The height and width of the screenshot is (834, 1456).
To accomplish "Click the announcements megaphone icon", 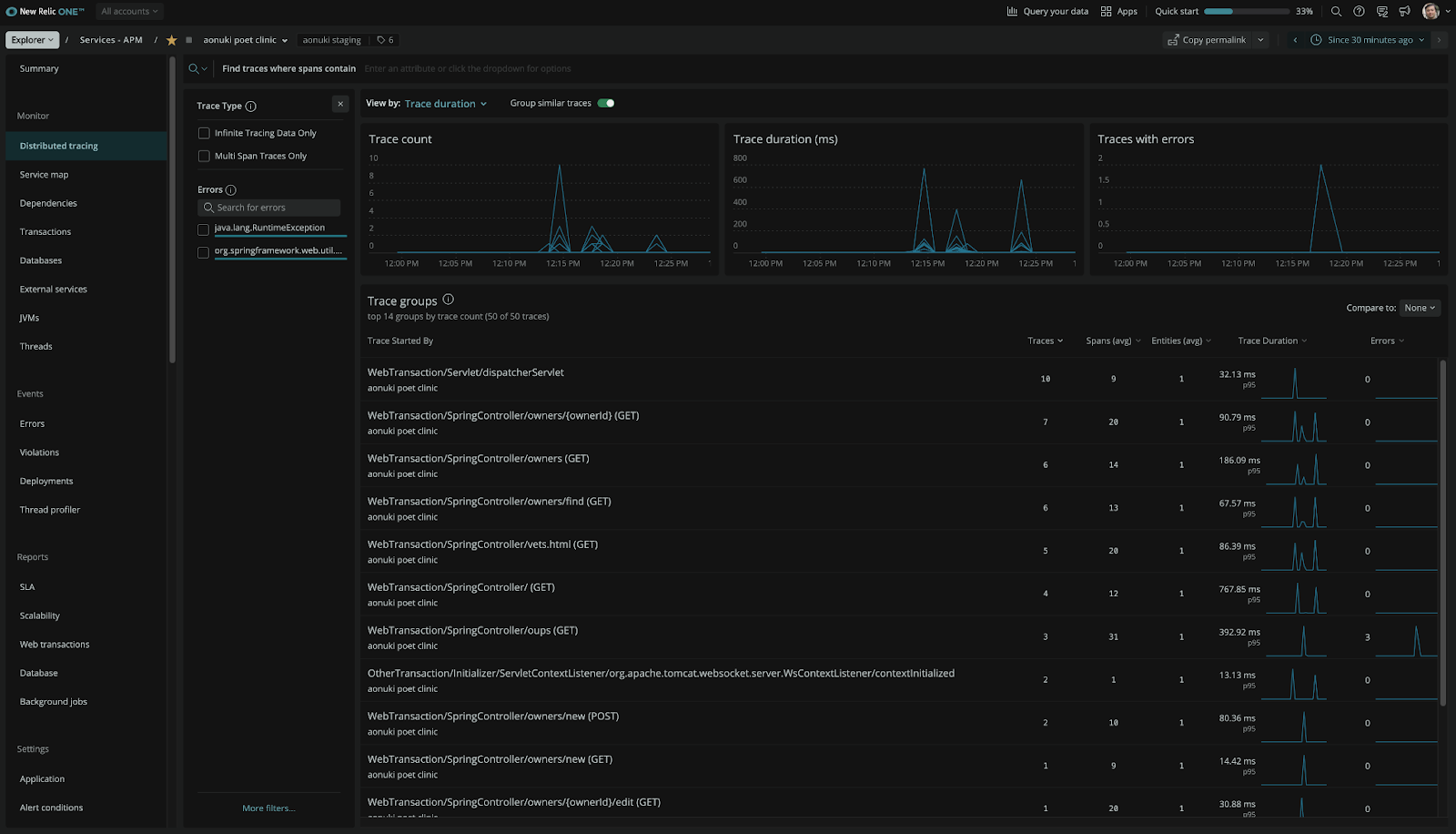I will (x=1403, y=12).
